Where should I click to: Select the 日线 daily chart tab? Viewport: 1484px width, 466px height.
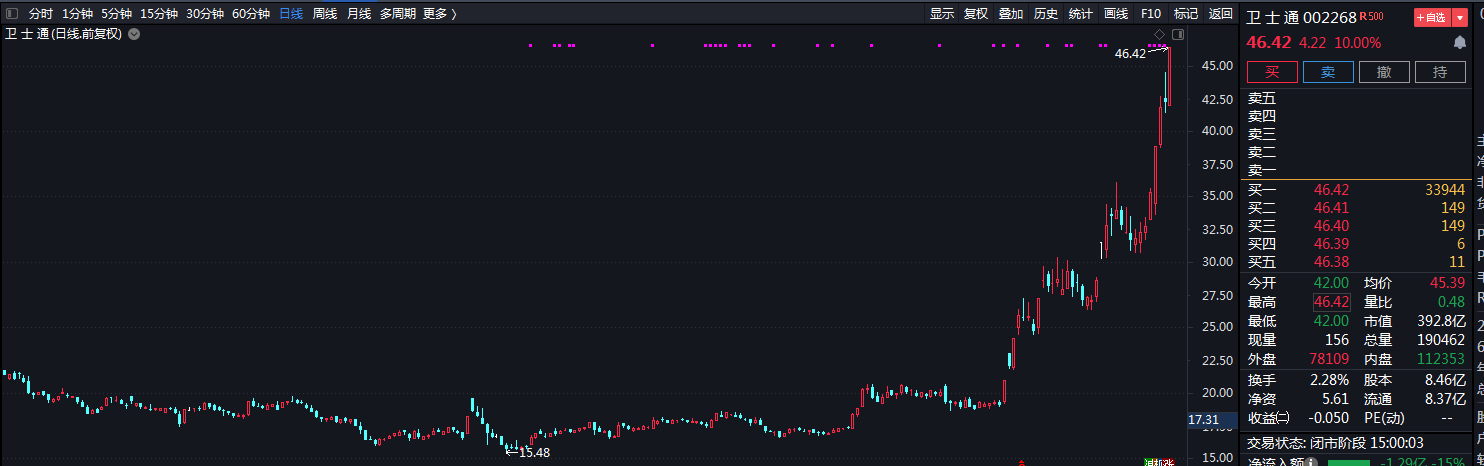[x=291, y=14]
